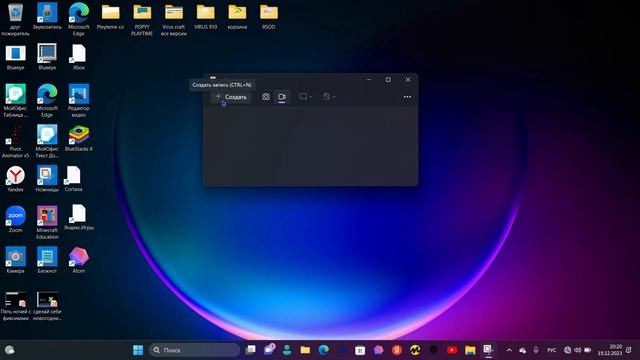This screenshot has width=640, height=360.
Task: Click the battery tray icon
Action: tap(588, 350)
